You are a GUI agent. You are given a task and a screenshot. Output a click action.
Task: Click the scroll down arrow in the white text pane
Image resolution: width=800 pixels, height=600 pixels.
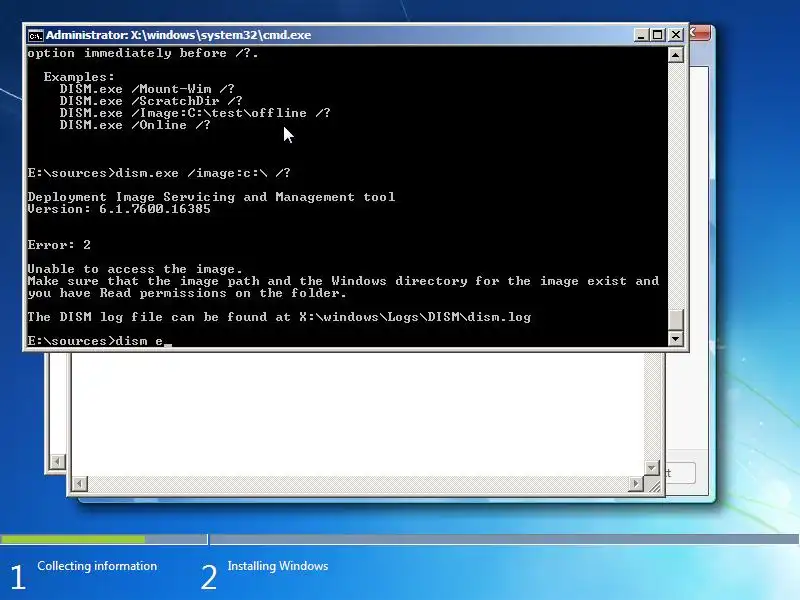coord(652,467)
